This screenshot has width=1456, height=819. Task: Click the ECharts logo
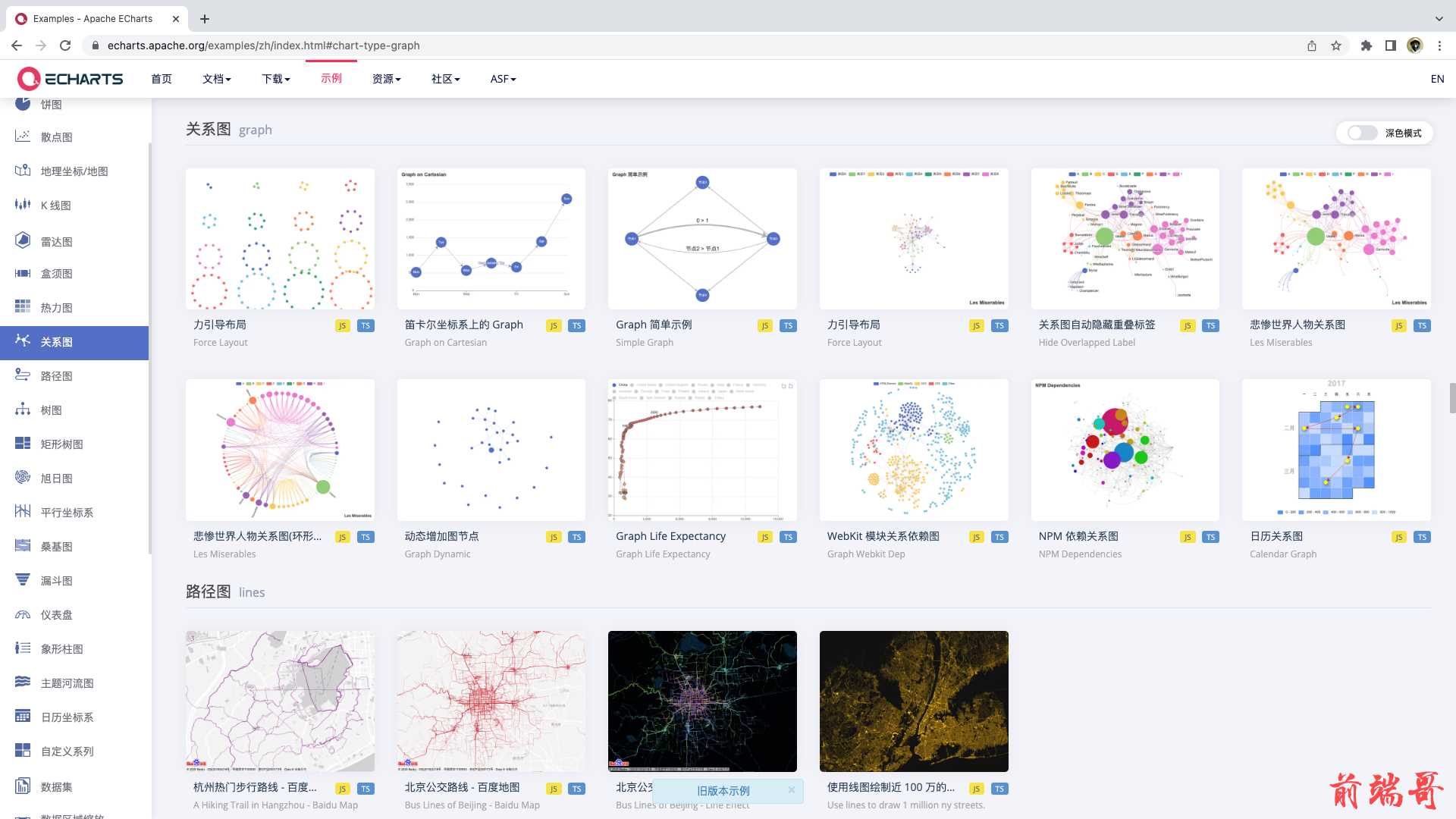pos(70,79)
